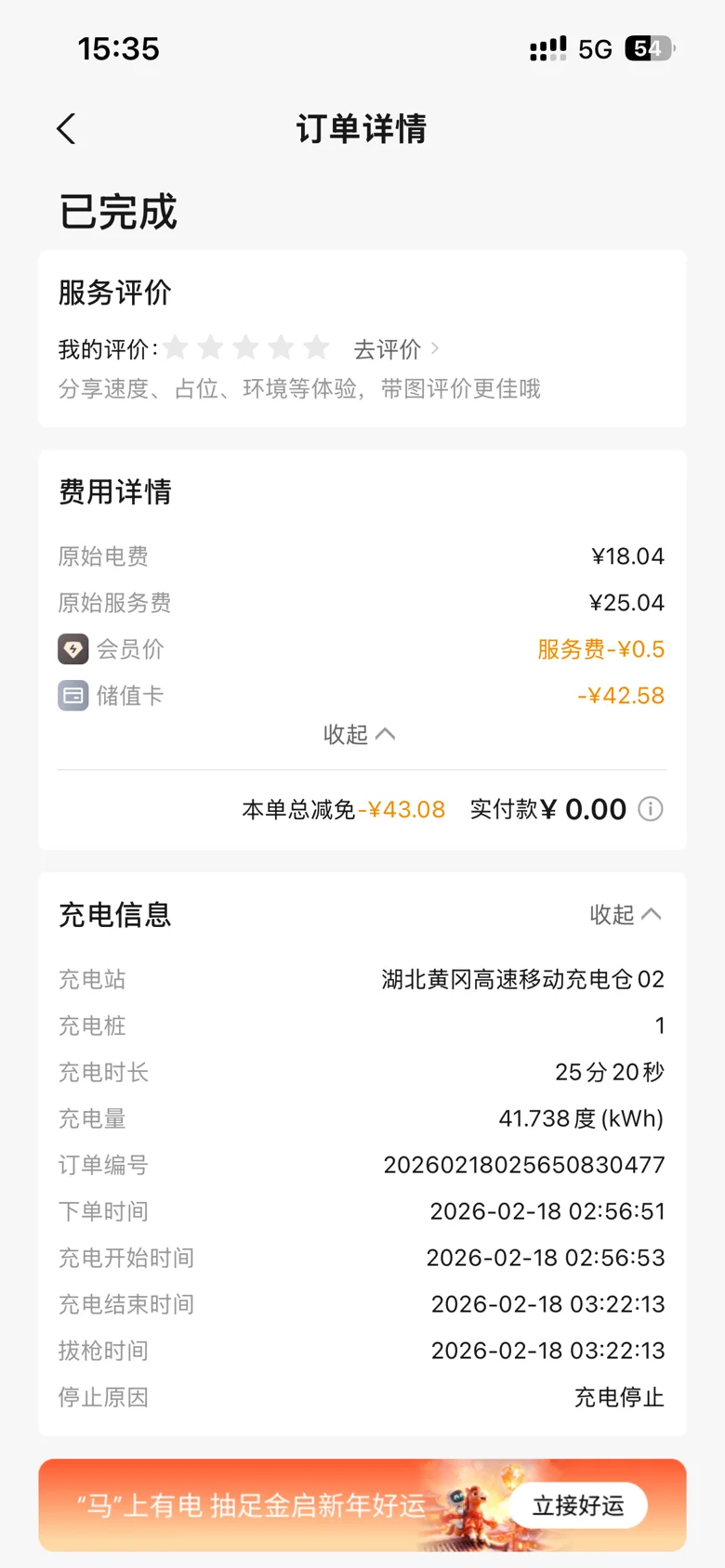Rate five stars with last star
This screenshot has width=725, height=1568.
point(316,348)
